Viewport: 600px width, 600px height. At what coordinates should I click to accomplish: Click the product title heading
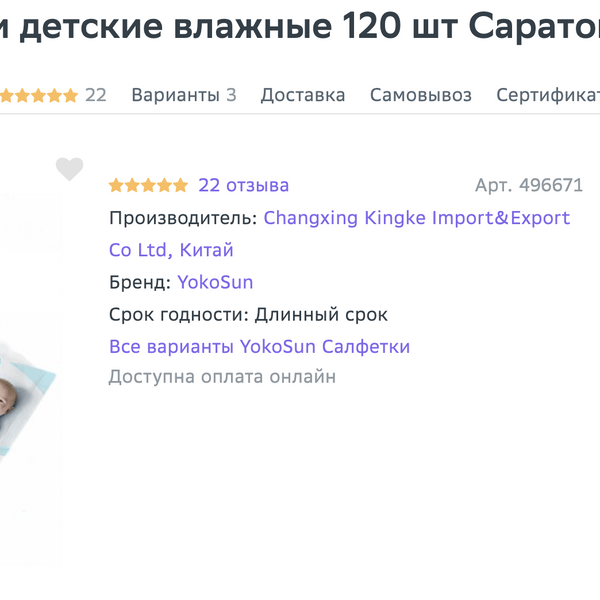tap(300, 30)
